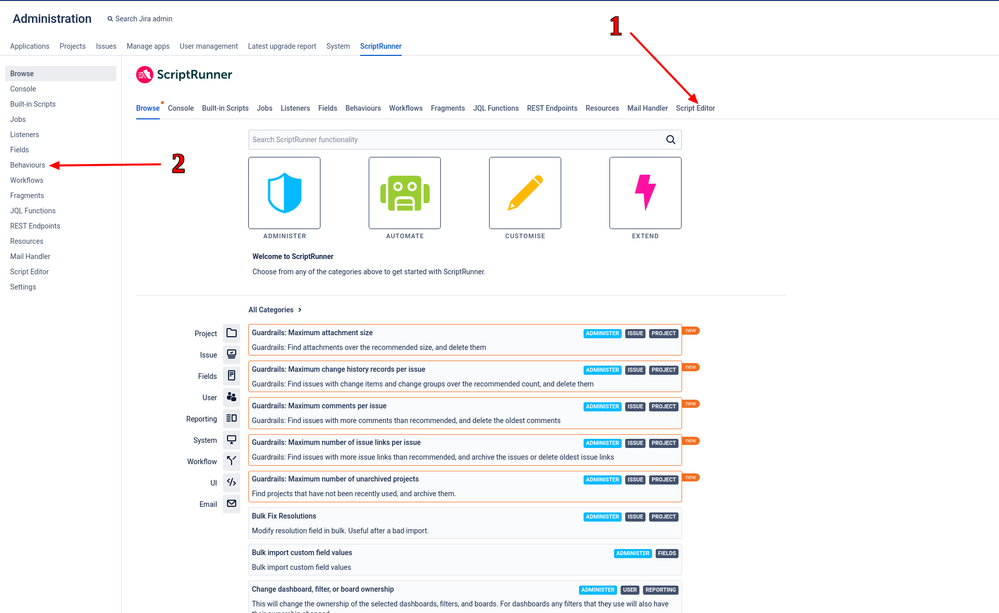The image size is (999, 613).
Task: Click the search magnifier in ScriptRunner search
Action: click(670, 140)
